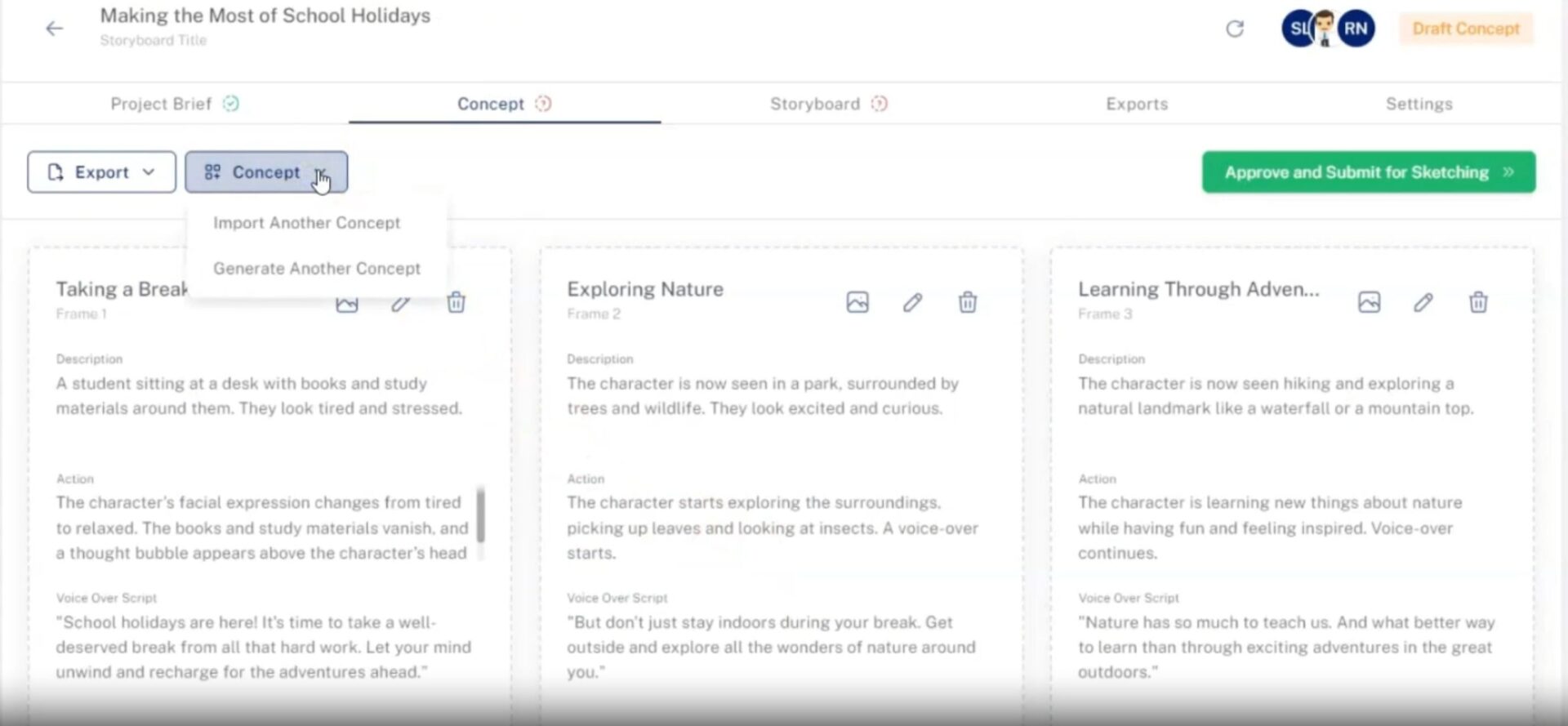Viewport: 1568px width, 726px height.
Task: Click the back arrow icon
Action: [x=54, y=29]
